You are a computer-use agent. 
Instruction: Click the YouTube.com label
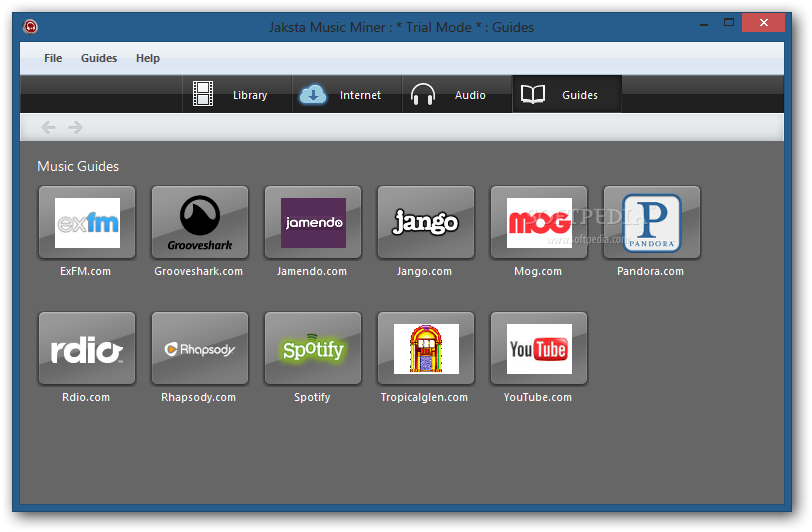click(x=538, y=397)
